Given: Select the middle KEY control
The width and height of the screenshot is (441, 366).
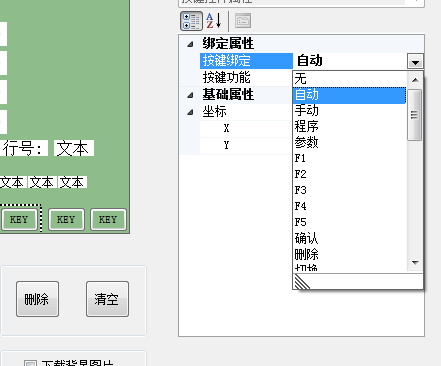Looking at the screenshot, I should 66,219.
